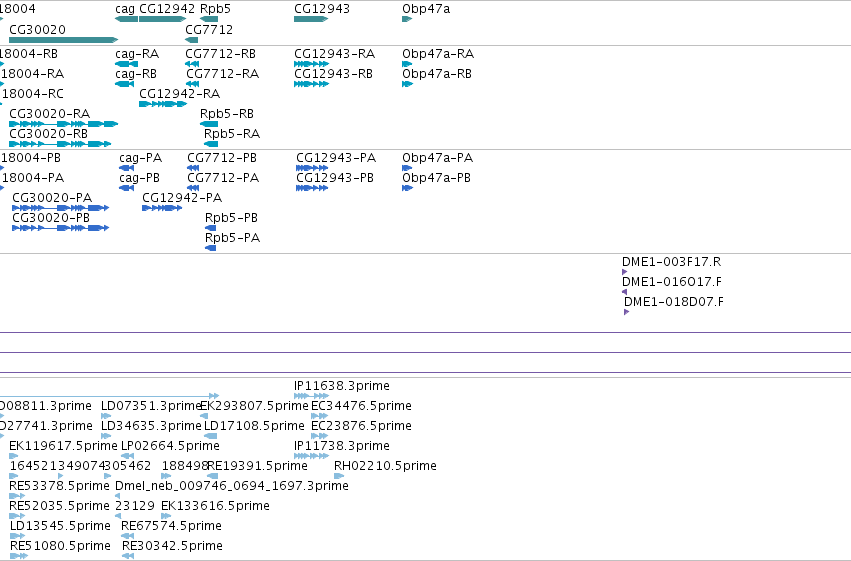Open the EK119617.5prime EST label
Image resolution: width=851 pixels, height=561 pixels.
63,446
